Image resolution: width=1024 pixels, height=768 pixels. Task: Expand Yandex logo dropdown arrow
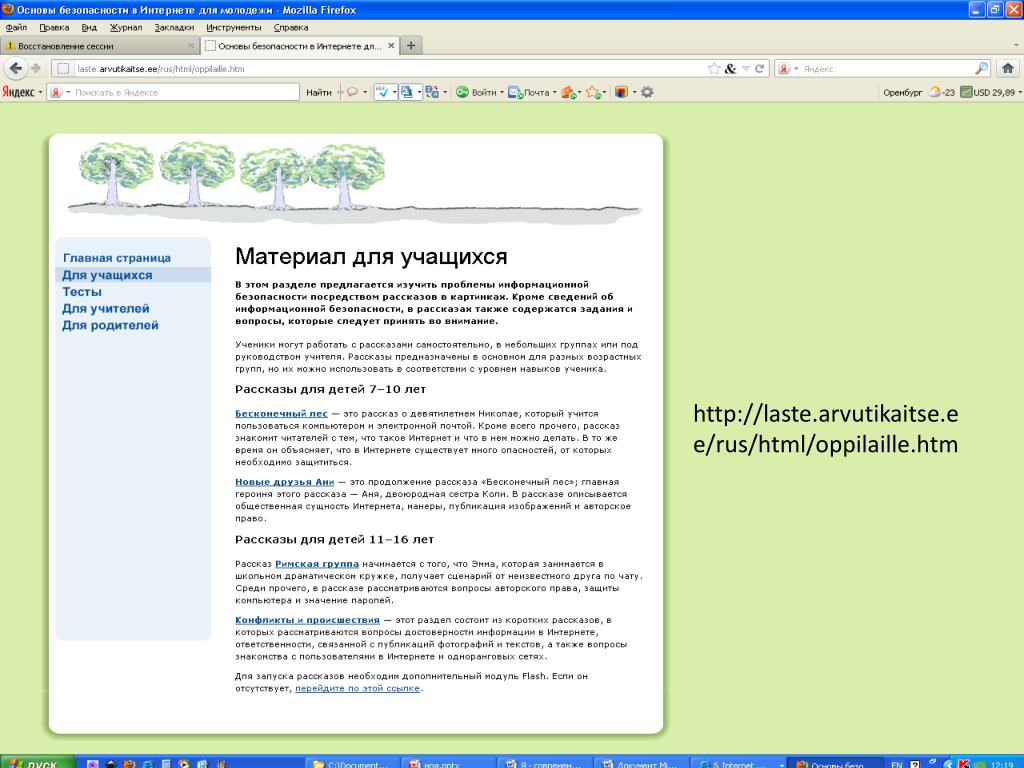click(x=40, y=92)
